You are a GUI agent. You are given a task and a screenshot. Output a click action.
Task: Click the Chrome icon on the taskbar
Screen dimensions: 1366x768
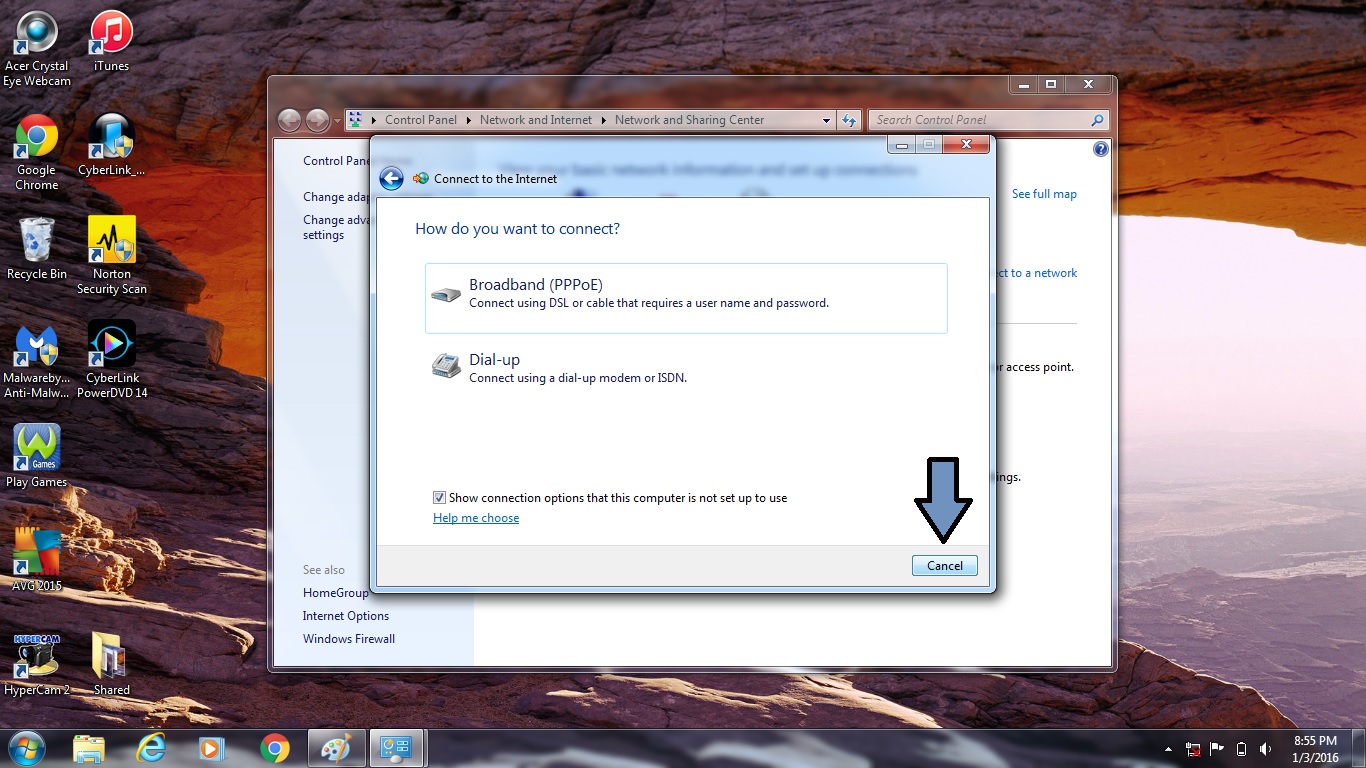pyautogui.click(x=274, y=748)
